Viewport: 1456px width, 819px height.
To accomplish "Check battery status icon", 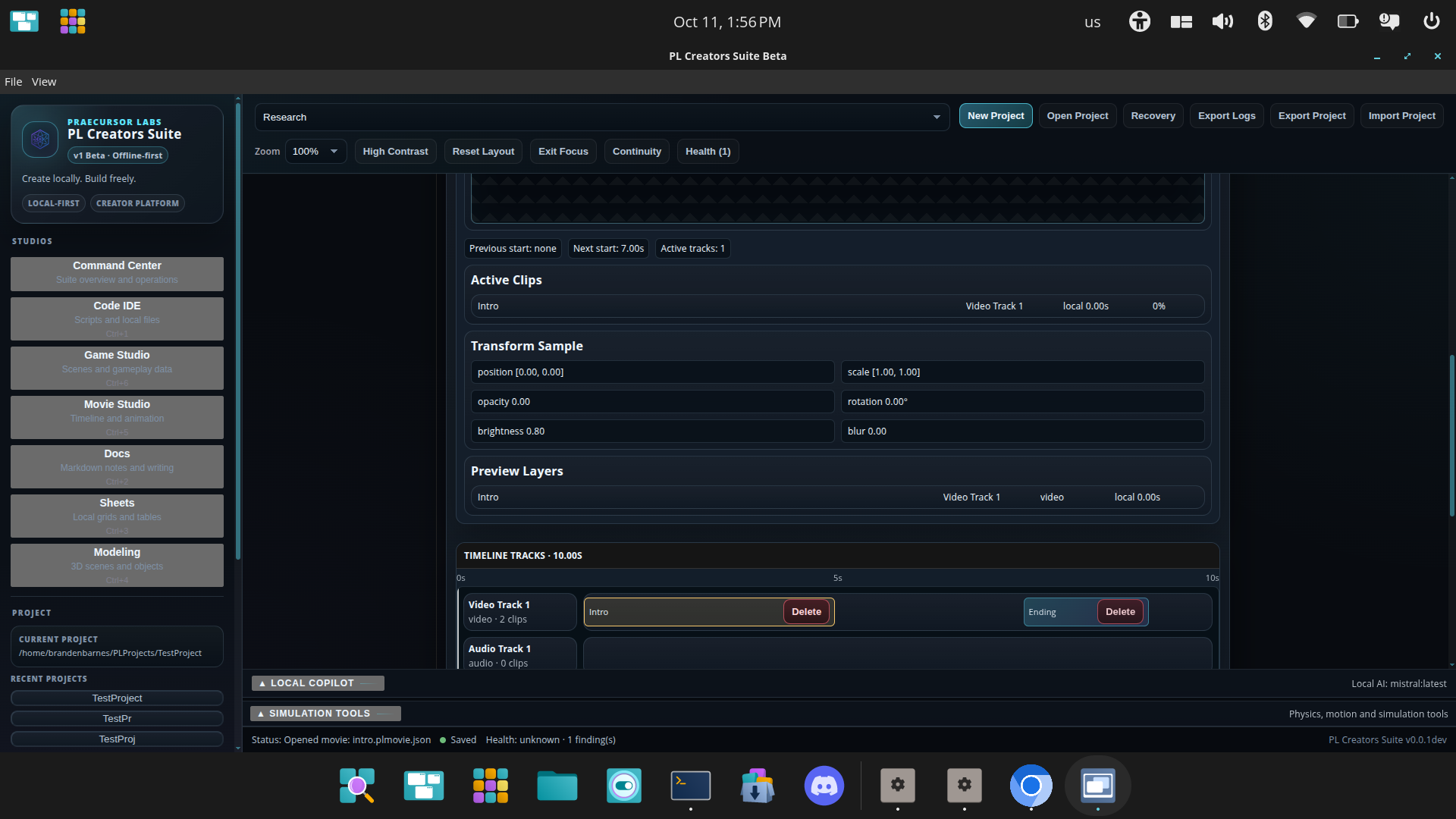I will pyautogui.click(x=1348, y=21).
